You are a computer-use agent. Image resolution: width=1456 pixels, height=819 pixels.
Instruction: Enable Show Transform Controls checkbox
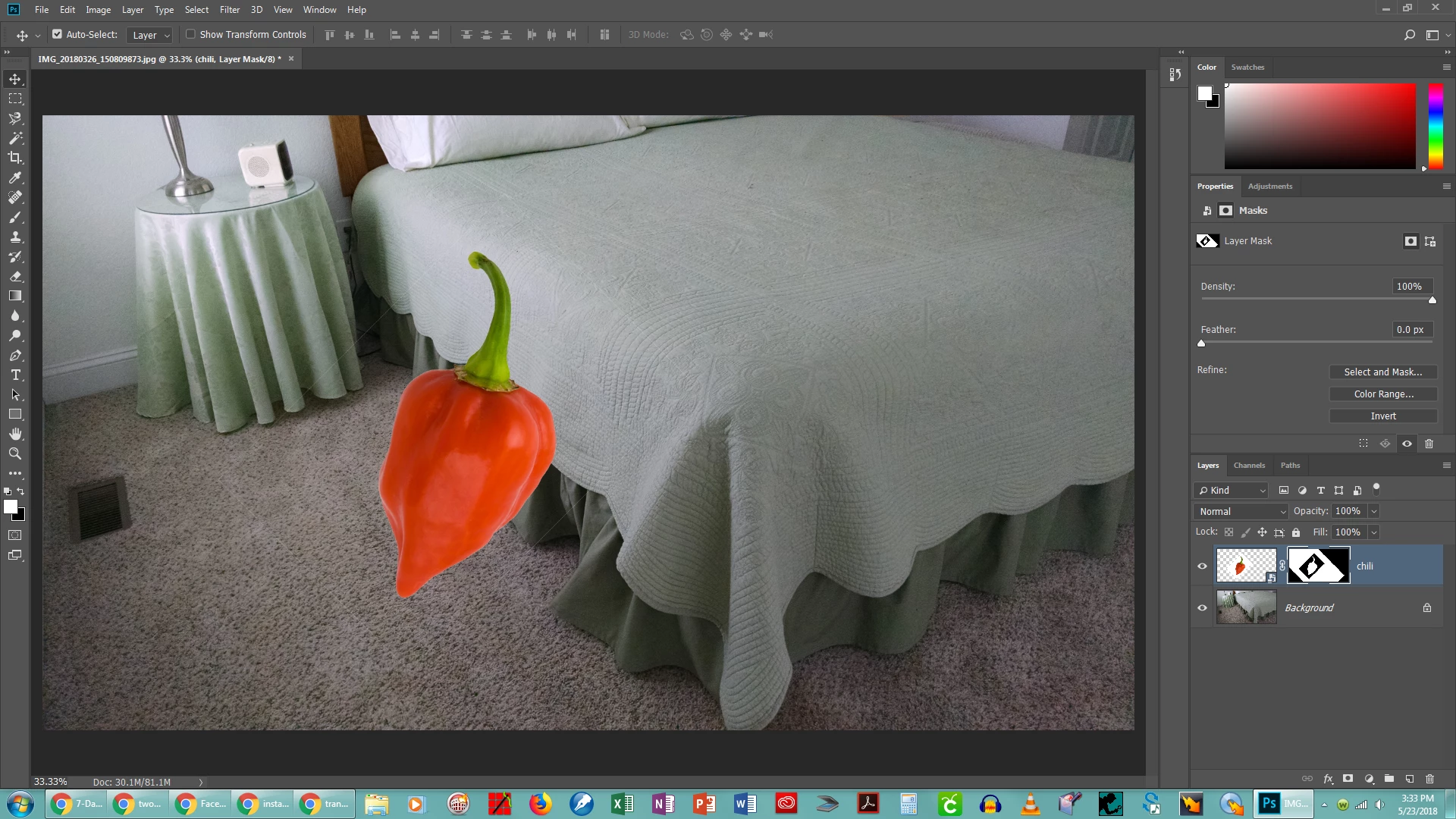[191, 34]
